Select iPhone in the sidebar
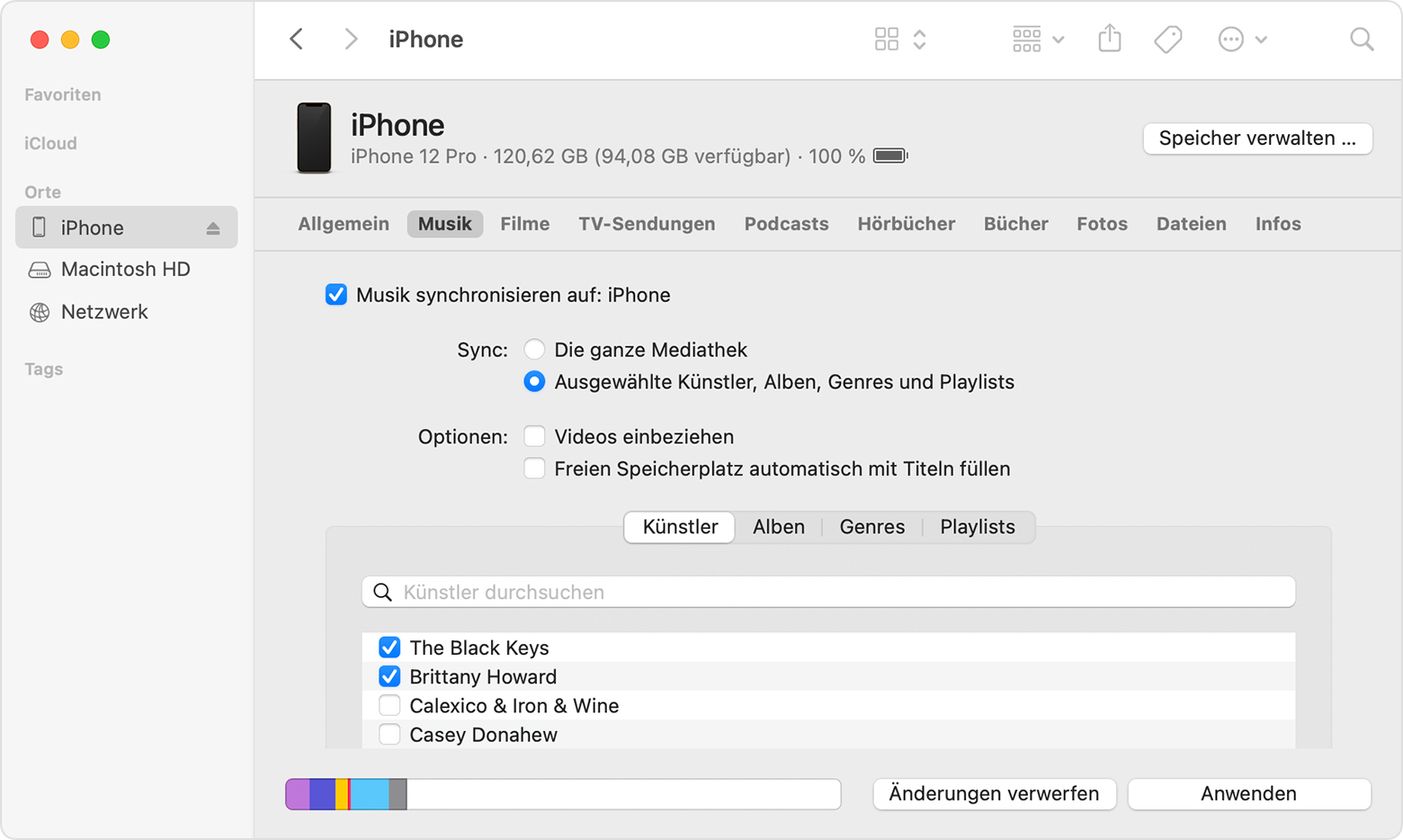 click(127, 228)
